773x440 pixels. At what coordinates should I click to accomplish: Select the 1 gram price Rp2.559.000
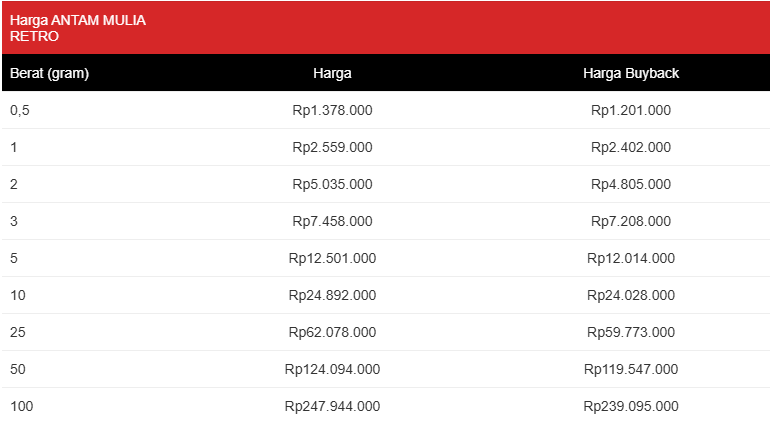pyautogui.click(x=332, y=147)
